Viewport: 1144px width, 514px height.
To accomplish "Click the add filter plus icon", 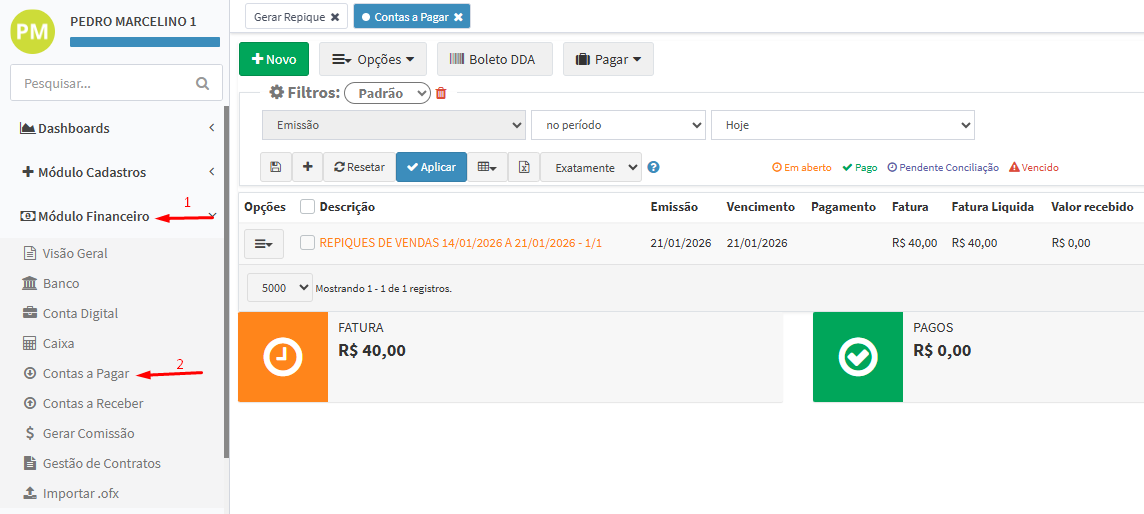I will [307, 167].
